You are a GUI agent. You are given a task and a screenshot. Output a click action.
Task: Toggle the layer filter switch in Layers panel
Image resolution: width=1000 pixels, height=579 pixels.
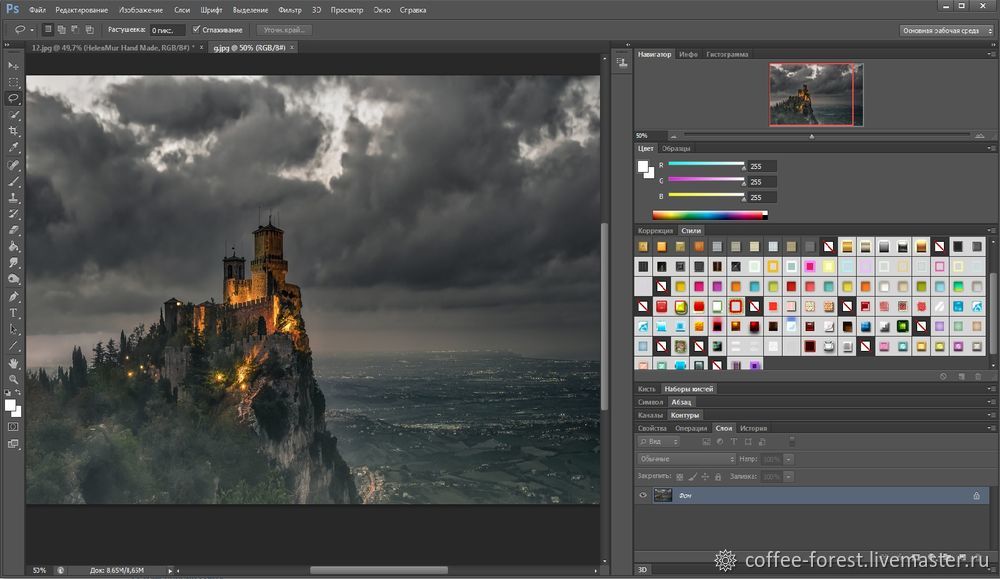(x=790, y=441)
